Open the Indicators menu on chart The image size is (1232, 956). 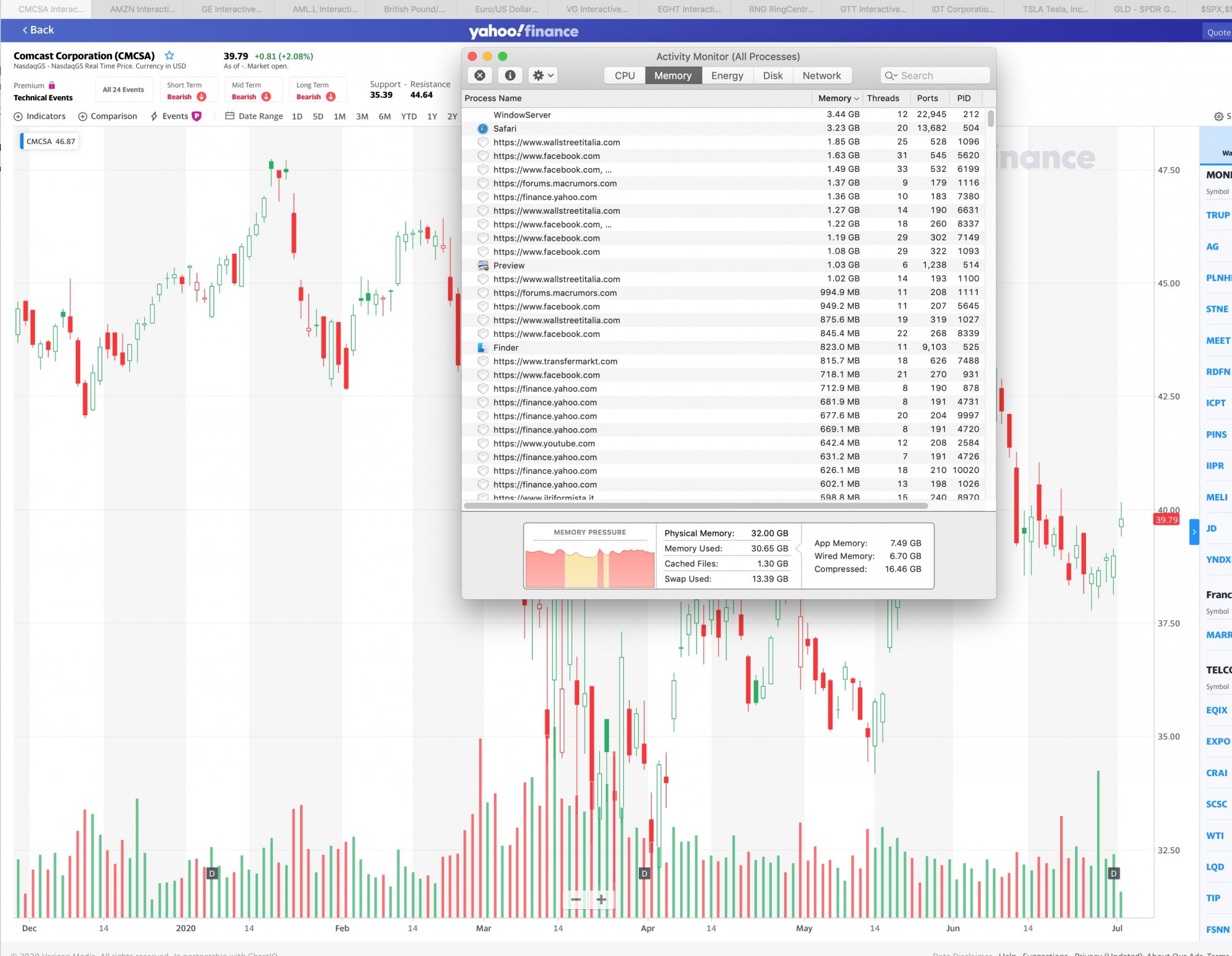pos(39,116)
